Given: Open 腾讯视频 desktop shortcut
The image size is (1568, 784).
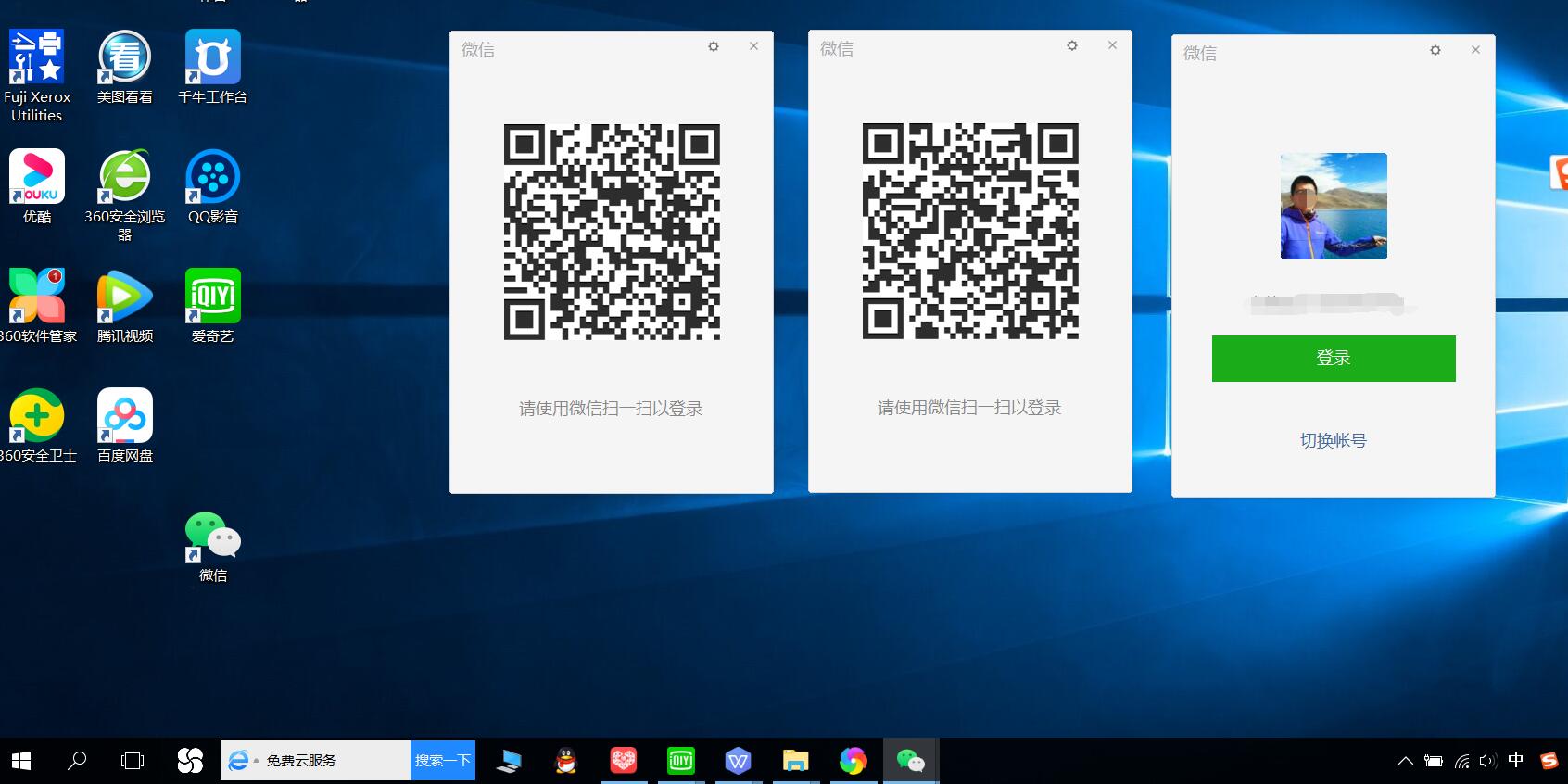Looking at the screenshot, I should [x=125, y=302].
